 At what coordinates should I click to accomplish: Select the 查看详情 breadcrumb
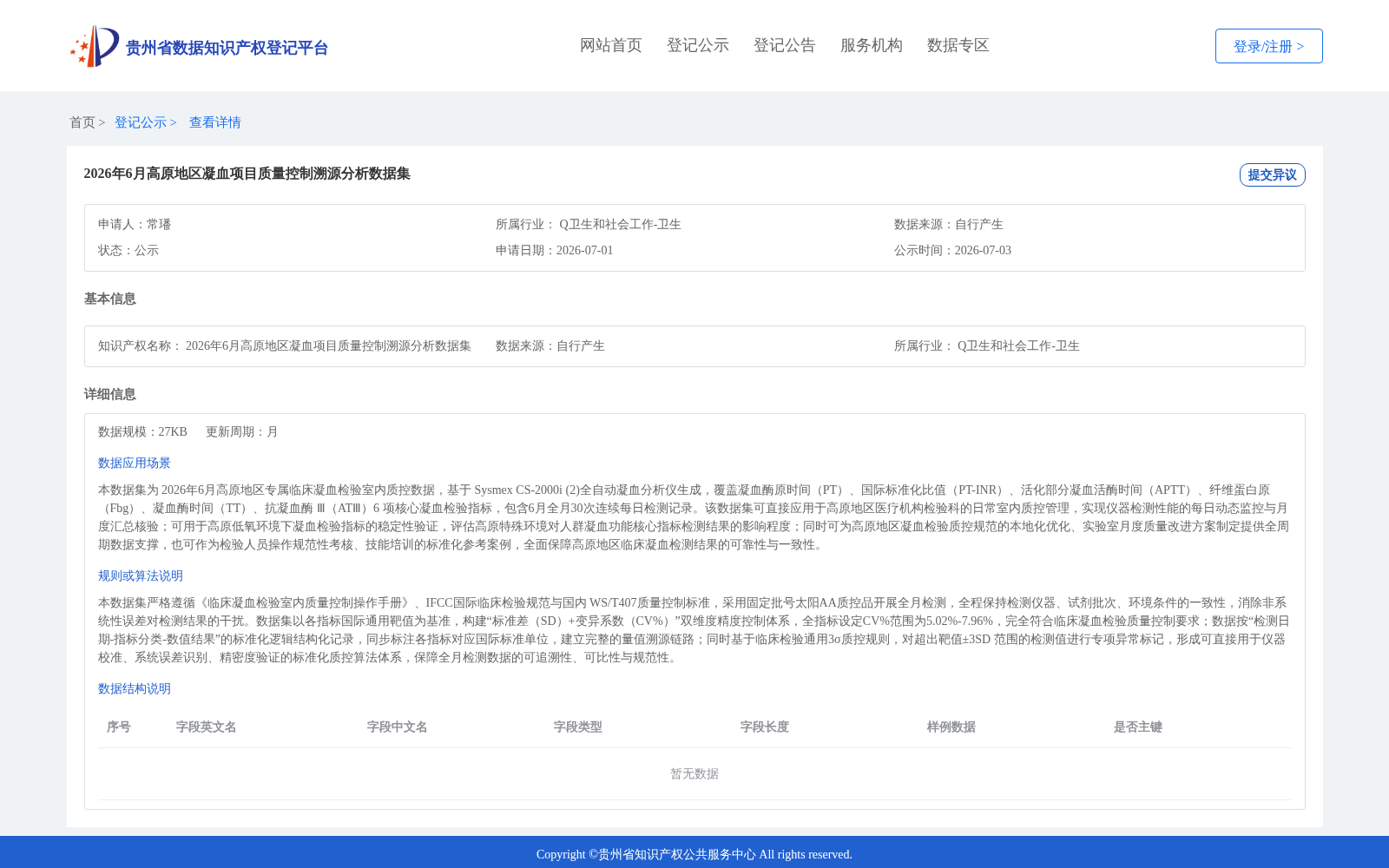click(x=215, y=122)
